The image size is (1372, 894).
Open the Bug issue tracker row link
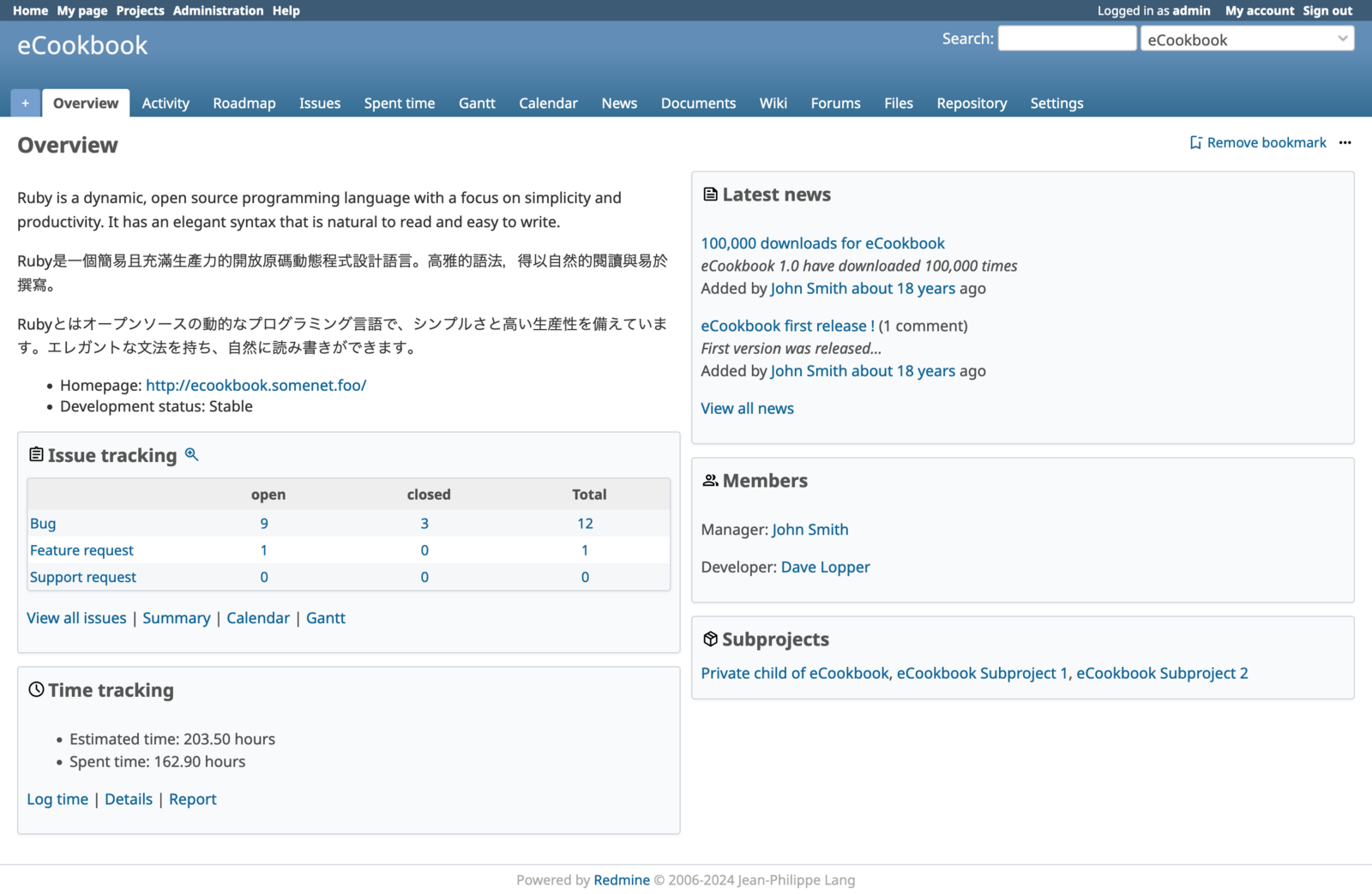(x=42, y=523)
